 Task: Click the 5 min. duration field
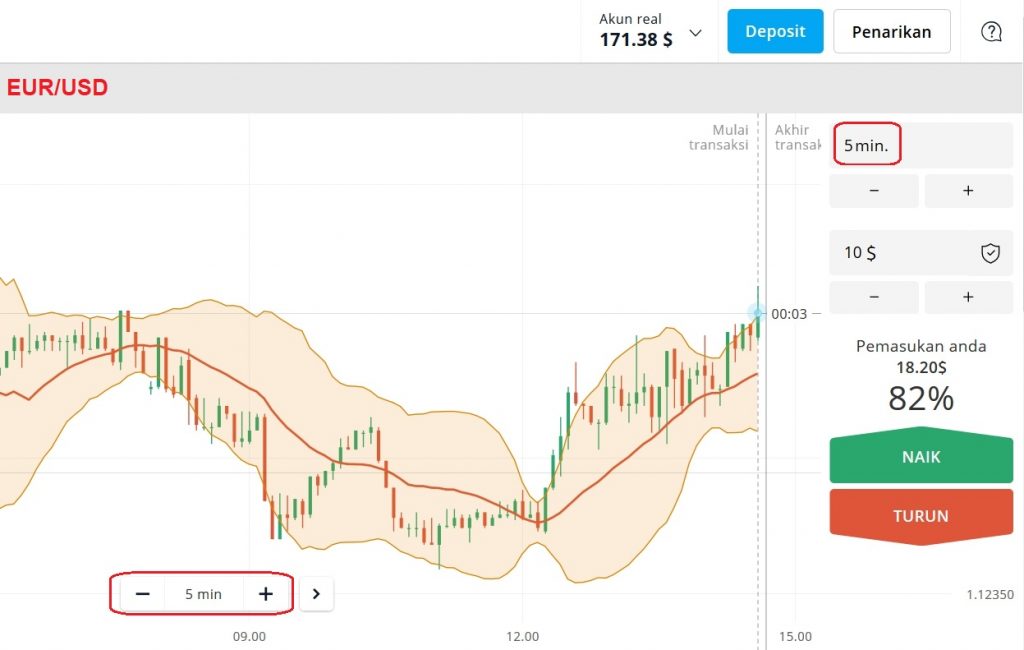pyautogui.click(x=866, y=144)
